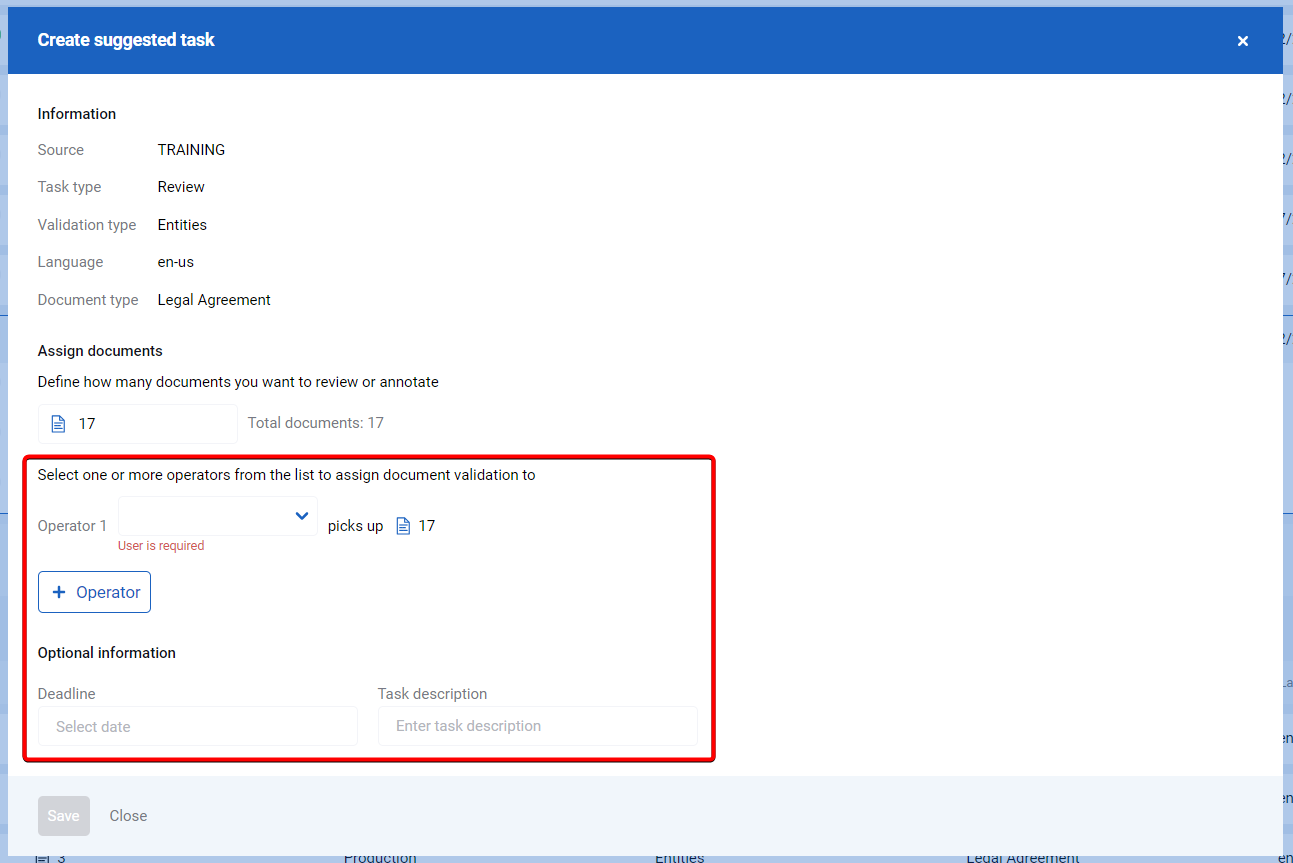Close the Create suggested task dialog with X
Viewport: 1293px width, 863px height.
(x=1243, y=41)
